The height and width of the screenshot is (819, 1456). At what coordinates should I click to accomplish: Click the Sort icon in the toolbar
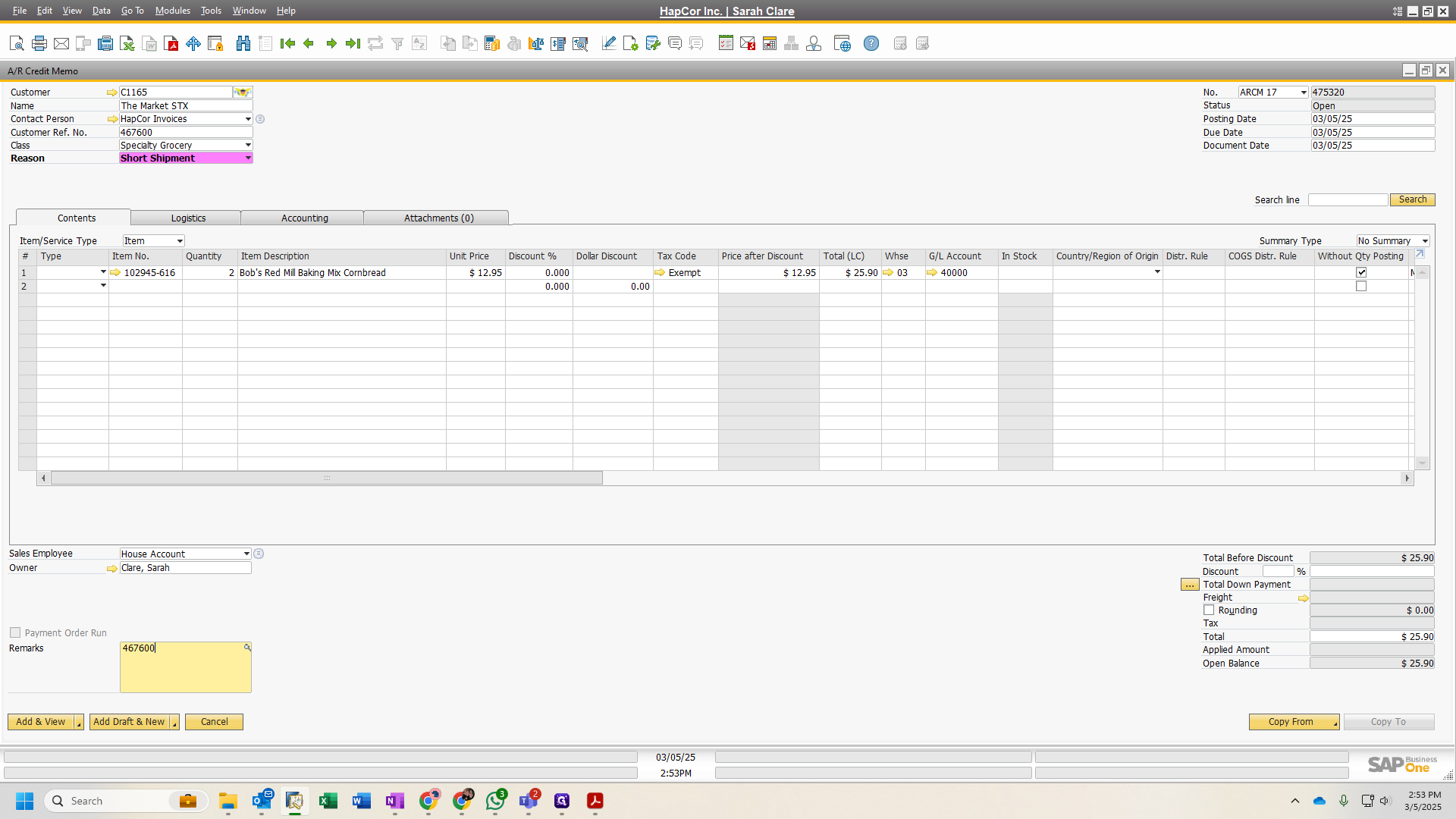[419, 44]
